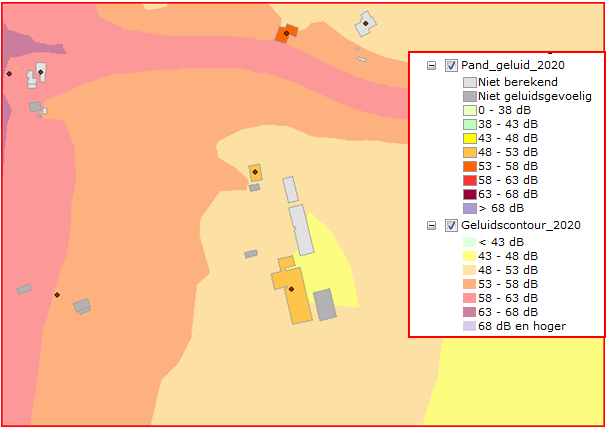Uncheck the Pand_geluid_2020 layer checkbox
The height and width of the screenshot is (428, 606).
point(451,65)
